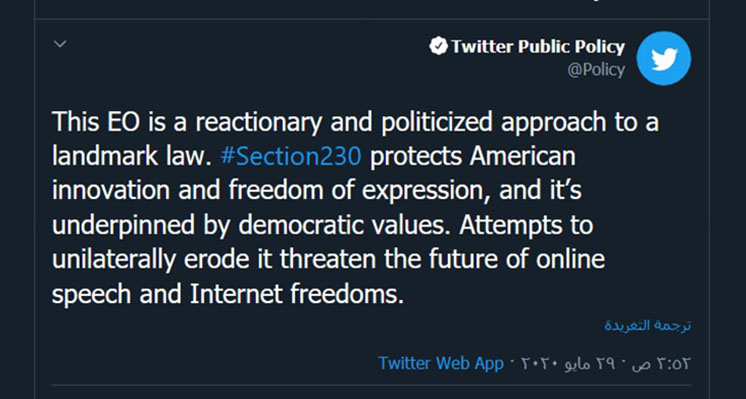746x399 pixels.
Task: Open the Twitter Public Policy display name
Action: pos(538,47)
